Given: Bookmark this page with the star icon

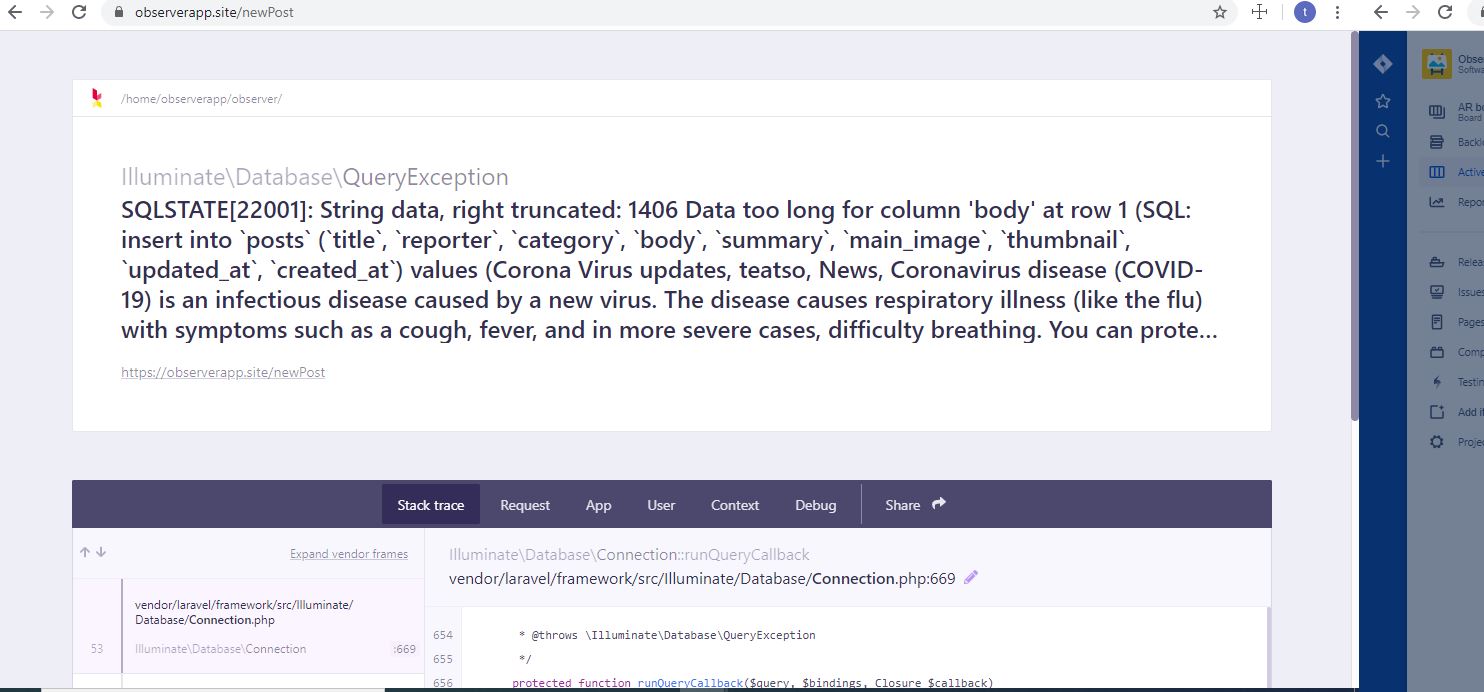Looking at the screenshot, I should [1219, 13].
